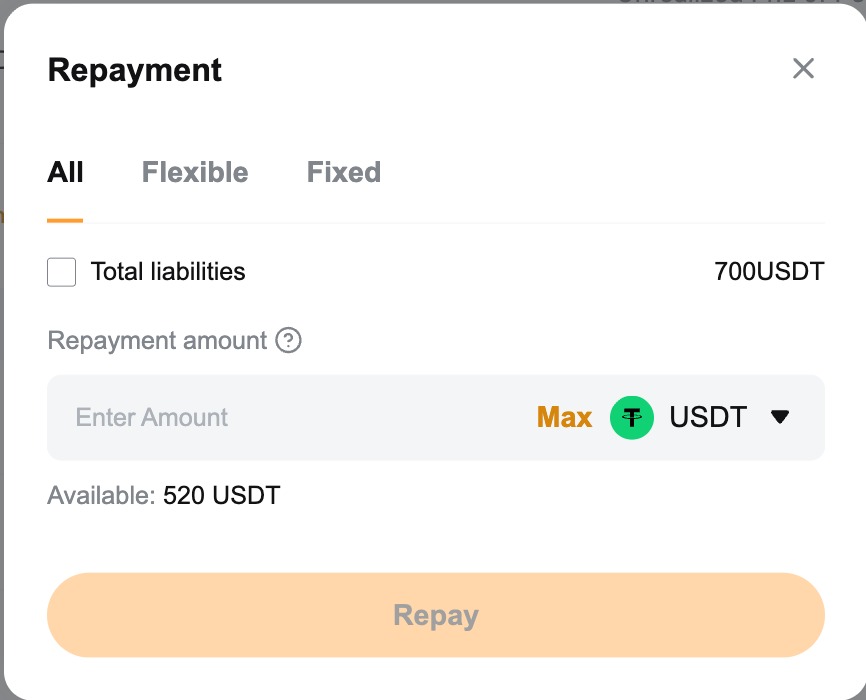The image size is (866, 700).
Task: Click the orange Max link
Action: point(564,417)
